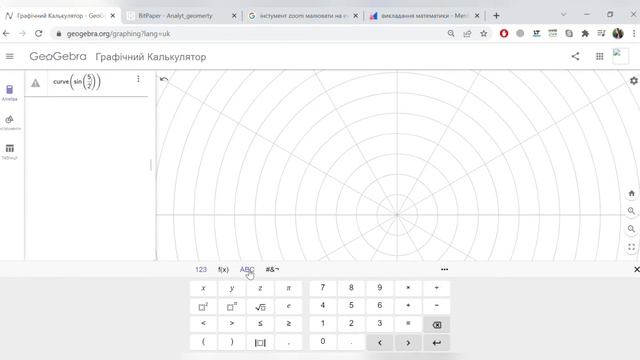Reset view with the home button
The image size is (640, 360).
(x=631, y=193)
